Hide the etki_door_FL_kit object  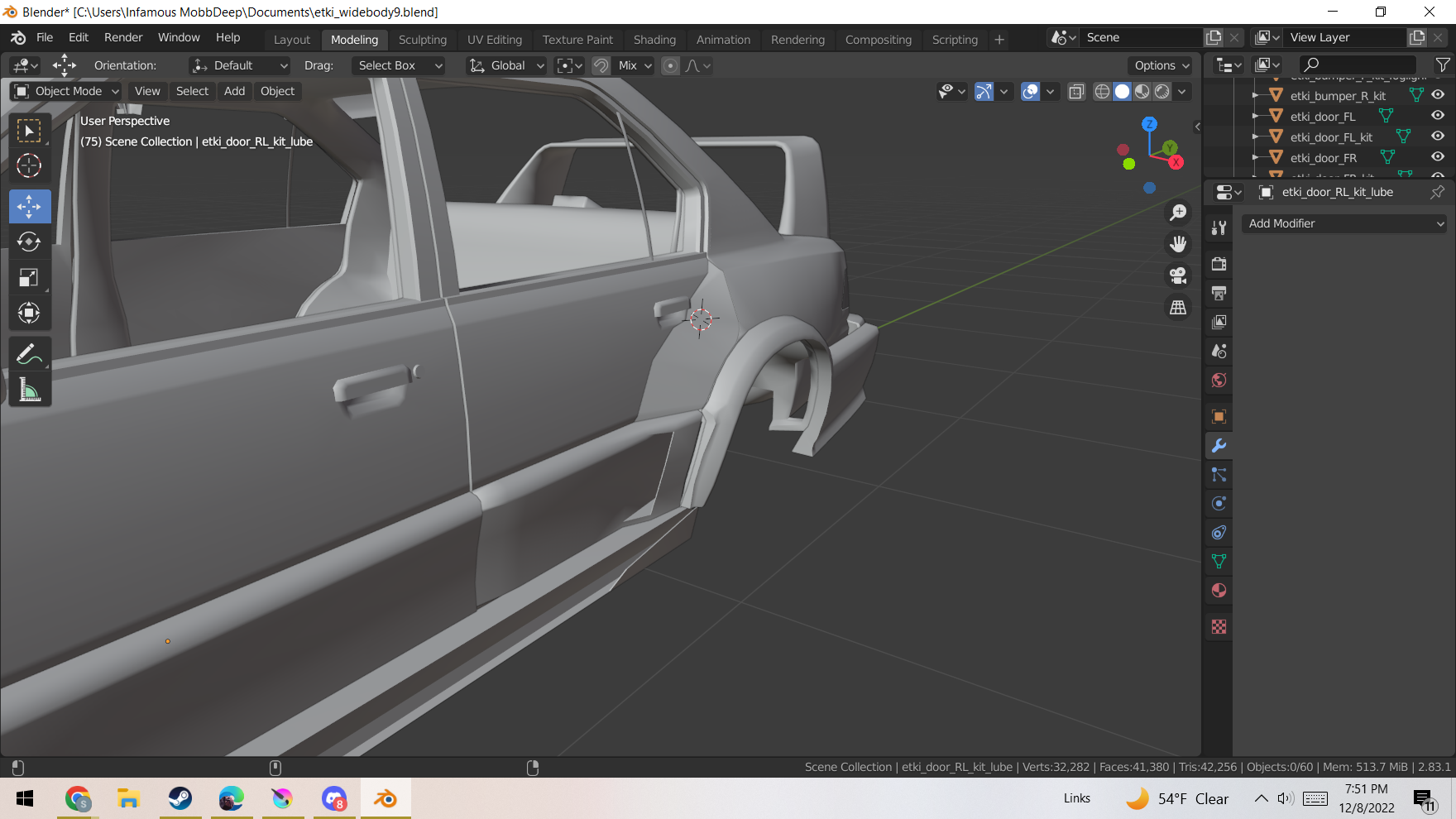click(1438, 136)
